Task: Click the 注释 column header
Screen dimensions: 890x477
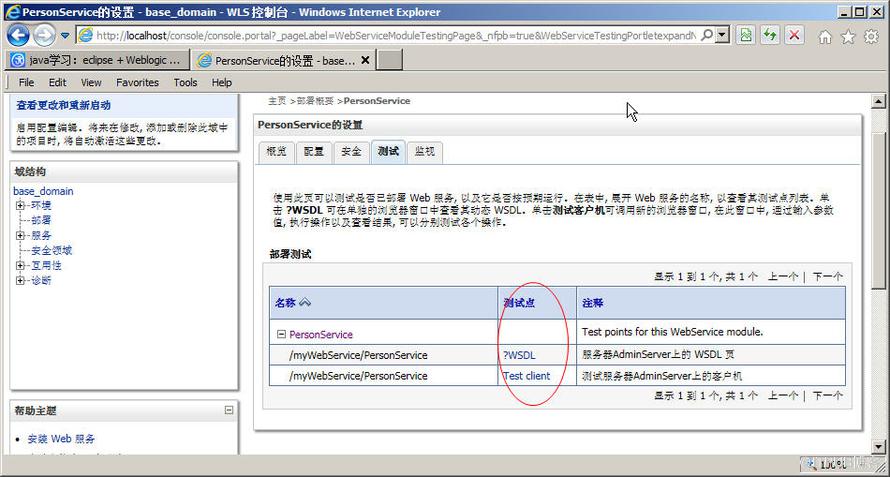Action: pos(593,303)
